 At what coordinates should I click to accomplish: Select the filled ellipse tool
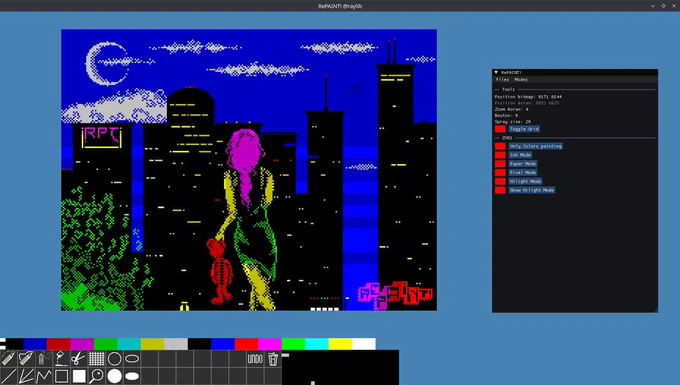pyautogui.click(x=132, y=376)
